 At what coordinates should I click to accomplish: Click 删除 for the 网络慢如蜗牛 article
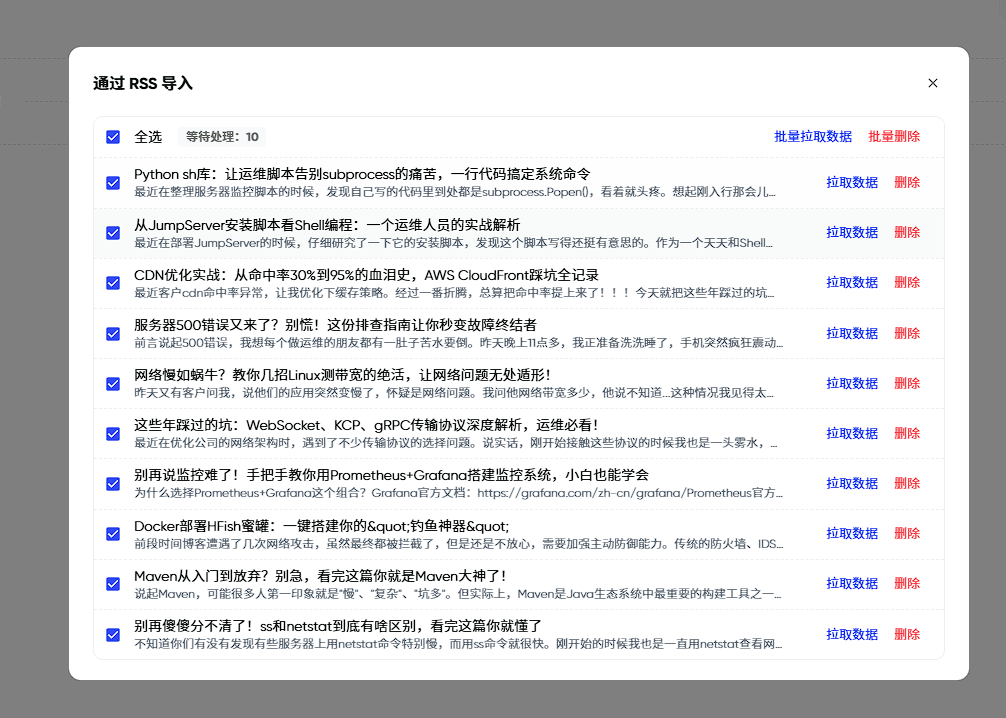pos(906,383)
